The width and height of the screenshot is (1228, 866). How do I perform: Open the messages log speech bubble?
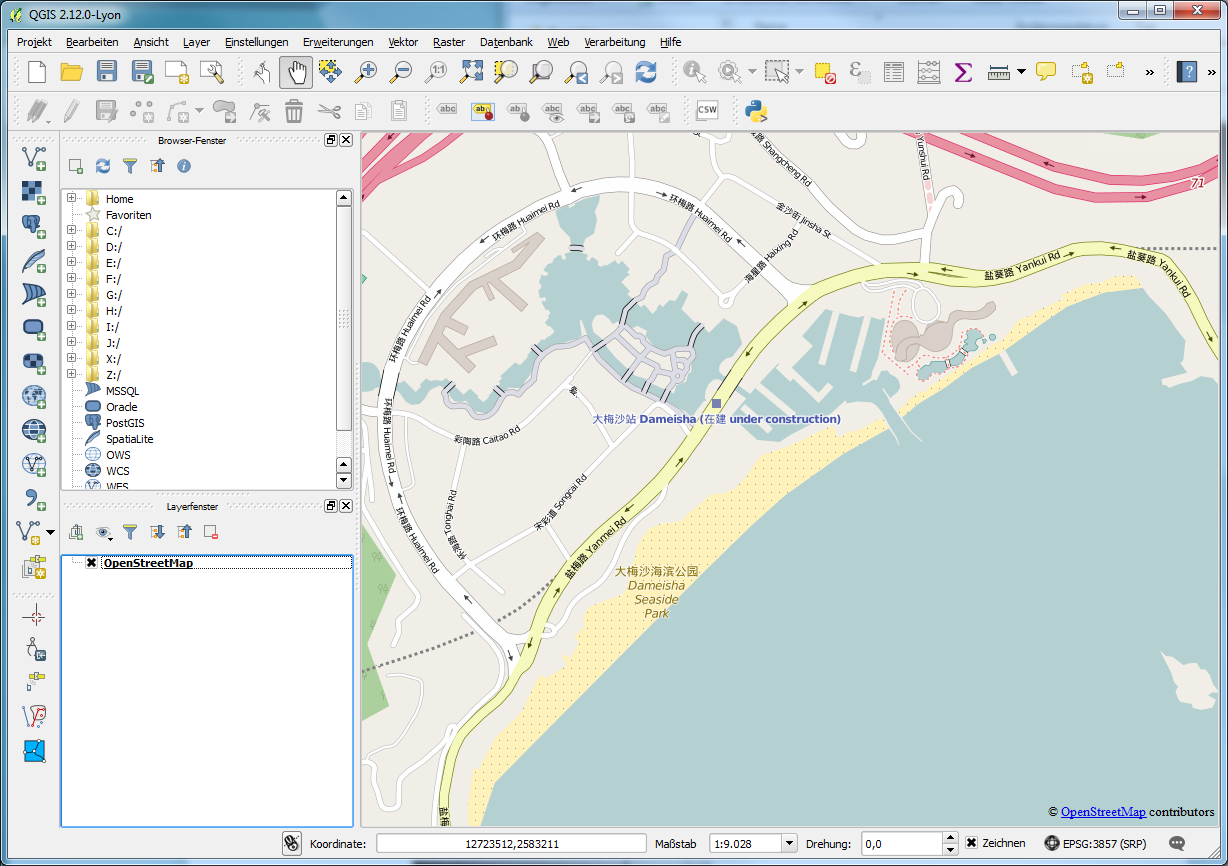coord(1178,843)
